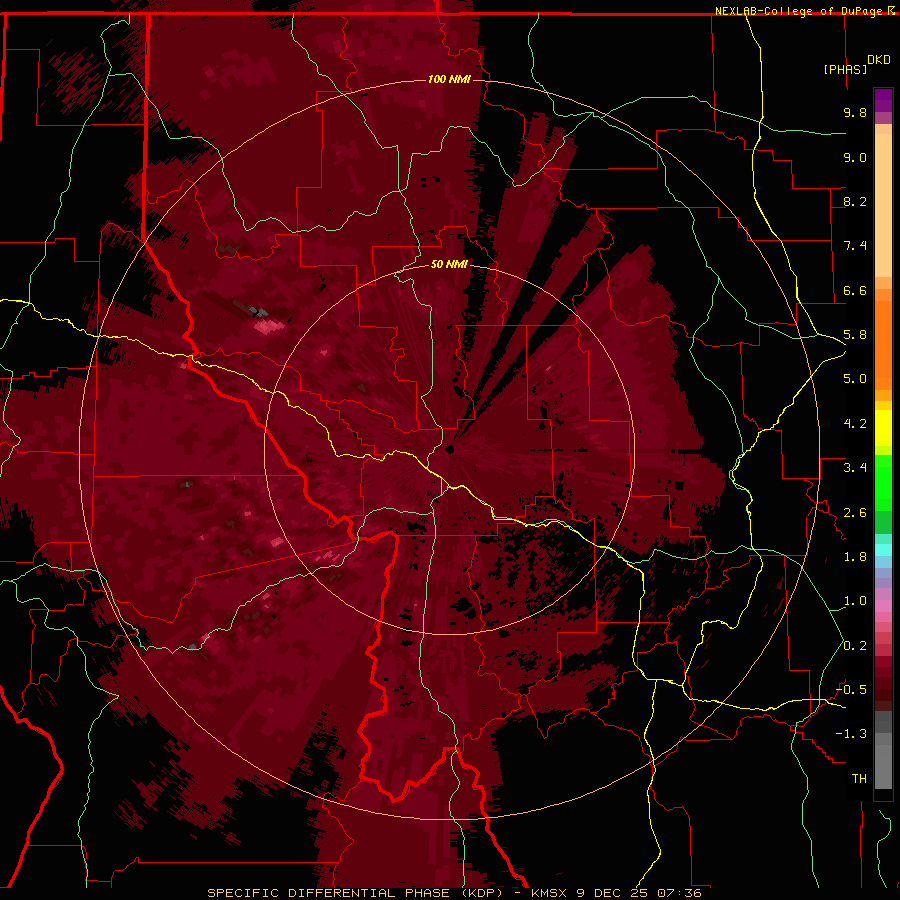
Task: Click the 9 DEC 25 date in the caption
Action: pyautogui.click(x=614, y=893)
